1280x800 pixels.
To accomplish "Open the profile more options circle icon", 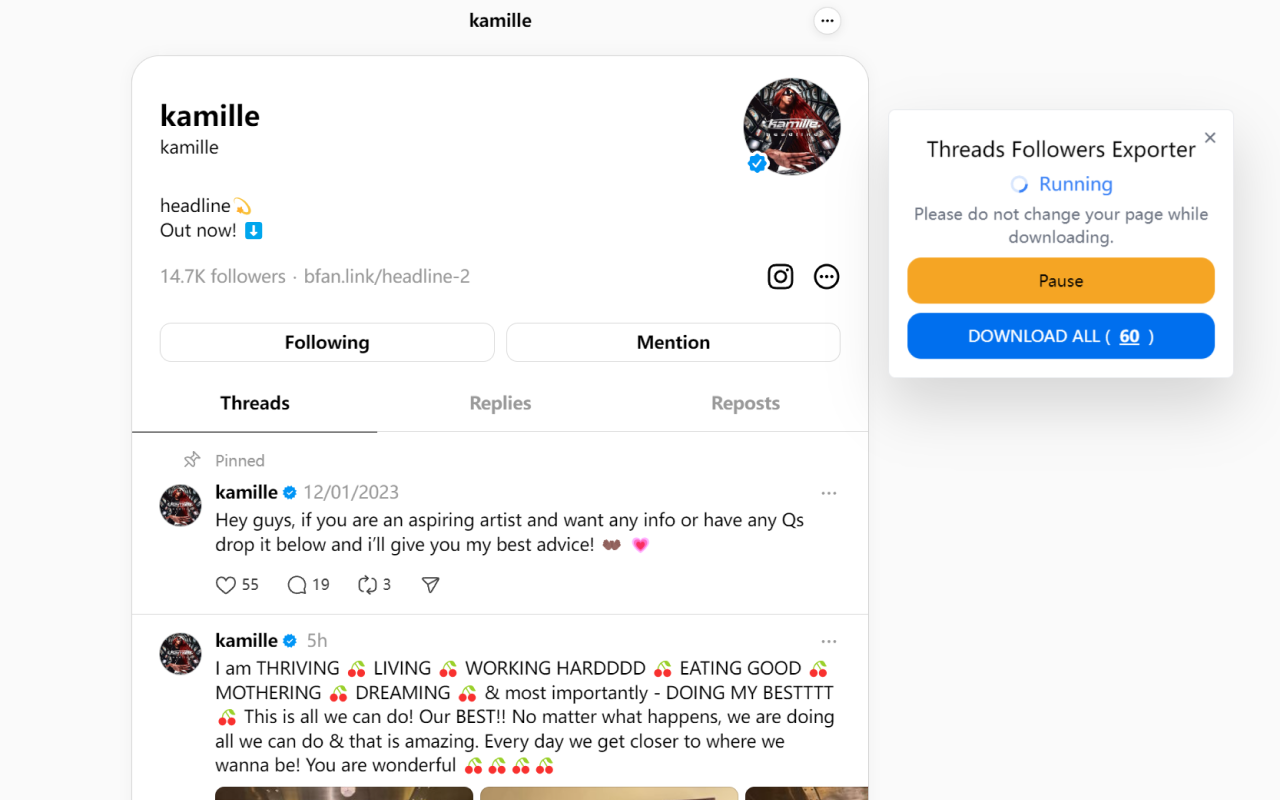I will pyautogui.click(x=826, y=277).
